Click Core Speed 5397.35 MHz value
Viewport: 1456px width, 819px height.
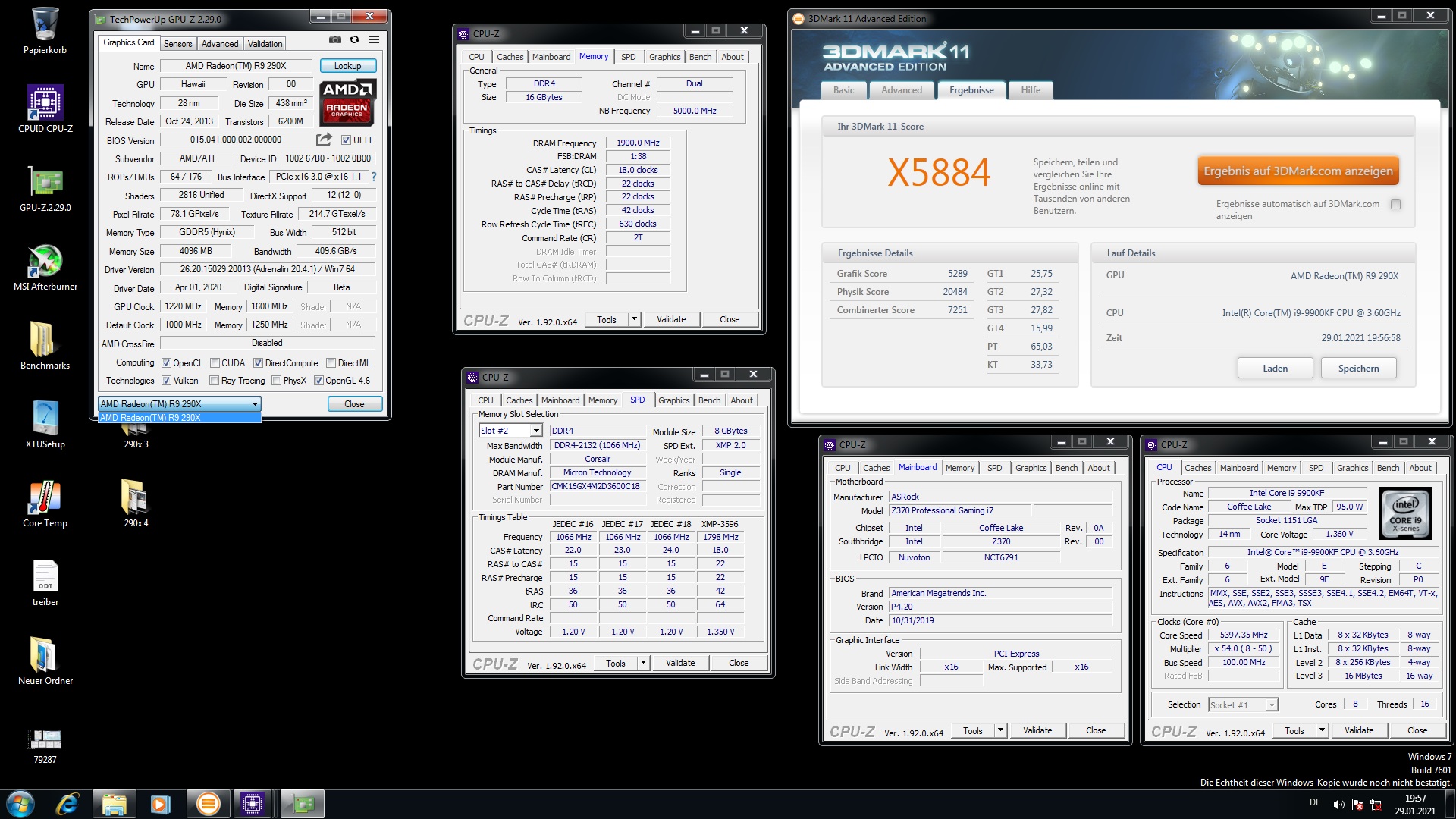(1244, 635)
